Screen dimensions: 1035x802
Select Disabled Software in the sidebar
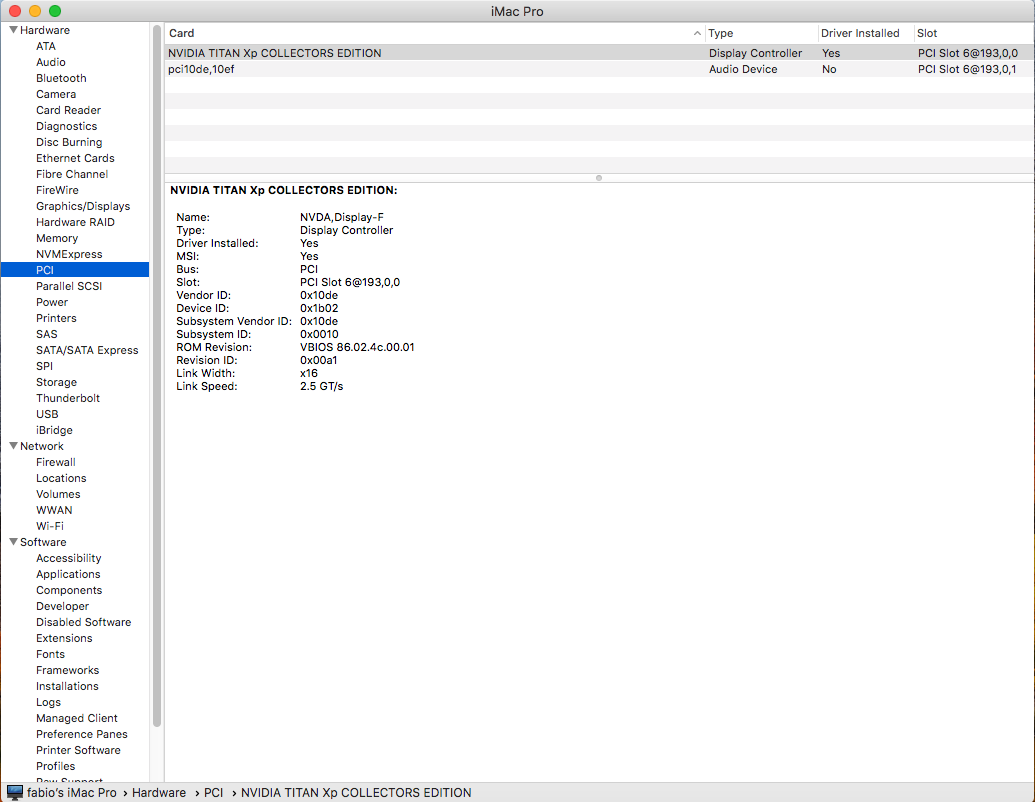pyautogui.click(x=83, y=622)
